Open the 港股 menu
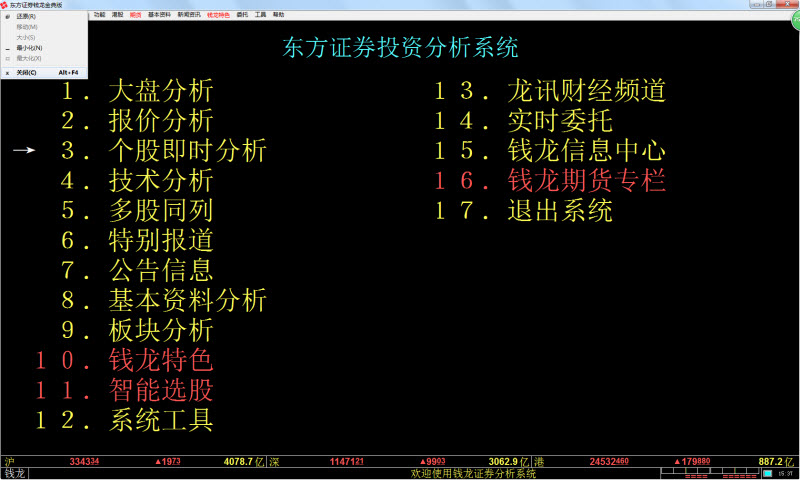This screenshot has height=480, width=800. tap(117, 15)
